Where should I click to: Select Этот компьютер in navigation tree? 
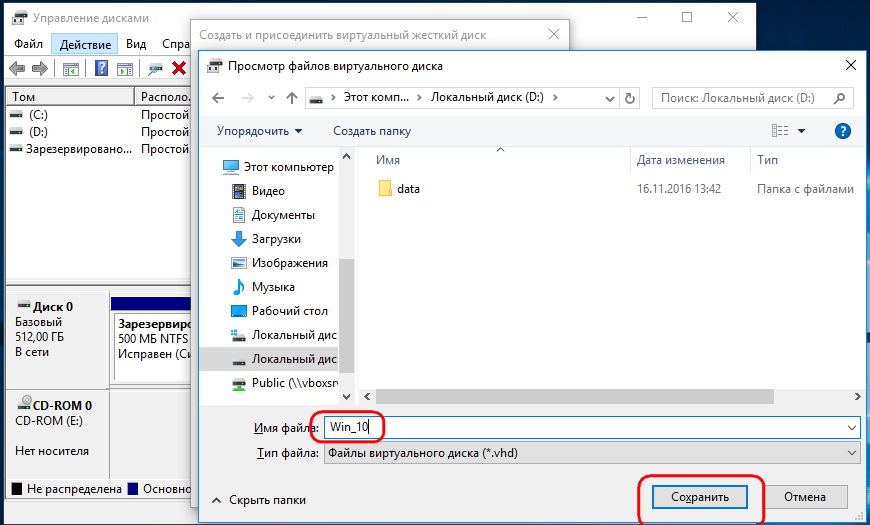click(x=278, y=166)
